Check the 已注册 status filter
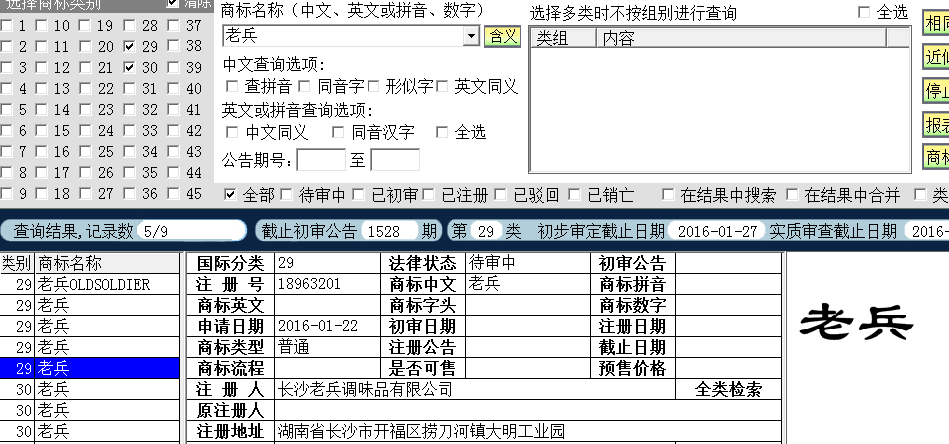Viewport: 949px width, 444px height. point(429,194)
